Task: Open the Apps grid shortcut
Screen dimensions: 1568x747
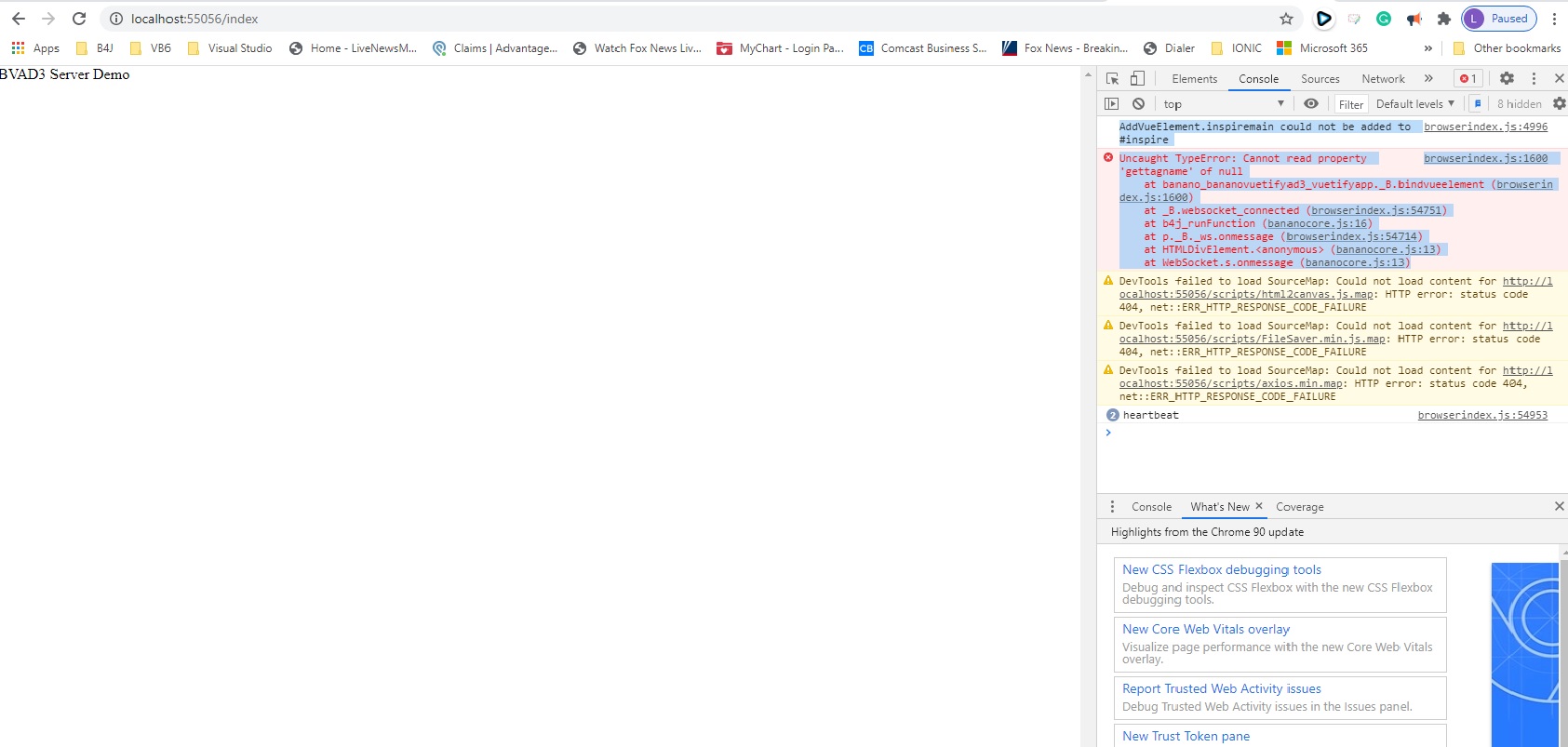Action: coord(35,48)
